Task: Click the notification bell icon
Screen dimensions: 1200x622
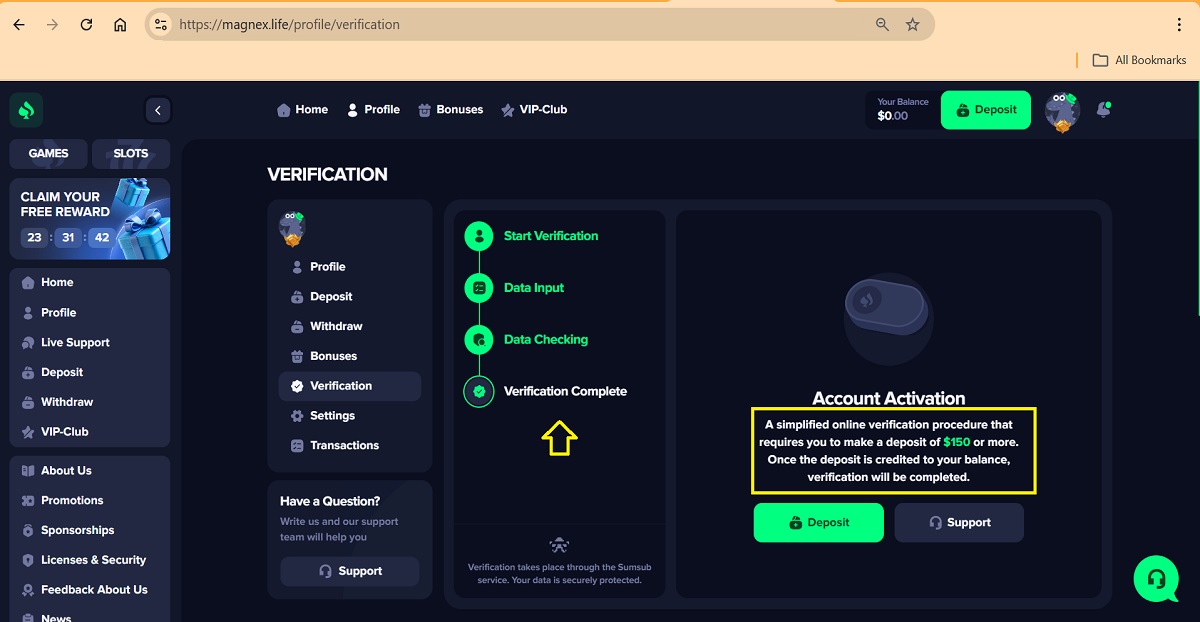Action: (1103, 110)
